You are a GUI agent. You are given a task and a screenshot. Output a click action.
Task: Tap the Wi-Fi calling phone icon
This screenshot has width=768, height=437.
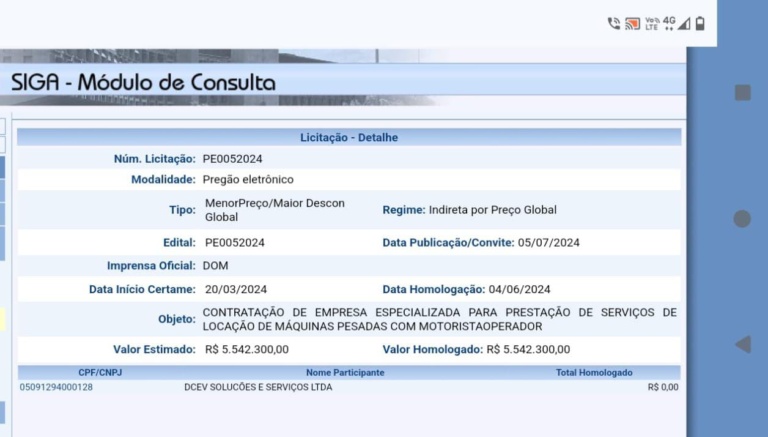point(614,23)
